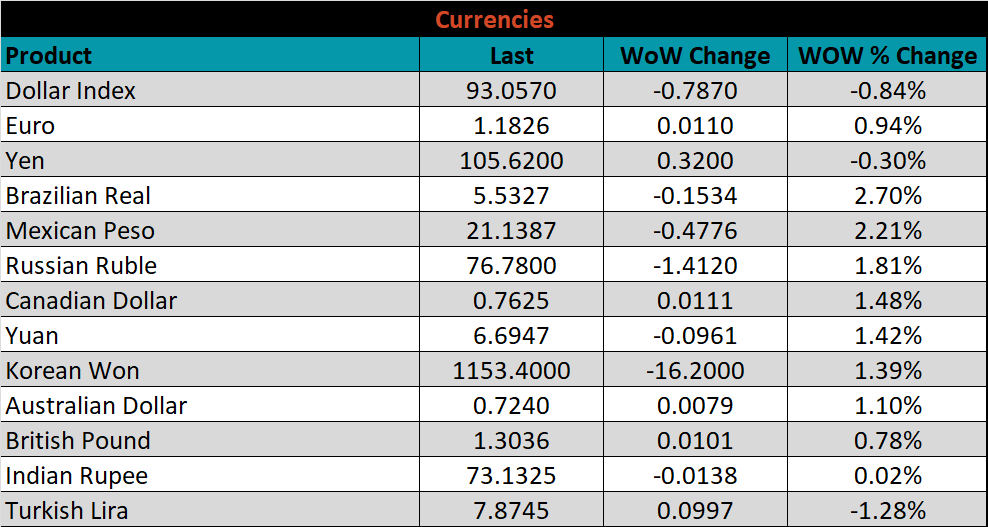Viewport: 988px width, 527px height.
Task: Click the Currencies table title
Action: (x=494, y=19)
